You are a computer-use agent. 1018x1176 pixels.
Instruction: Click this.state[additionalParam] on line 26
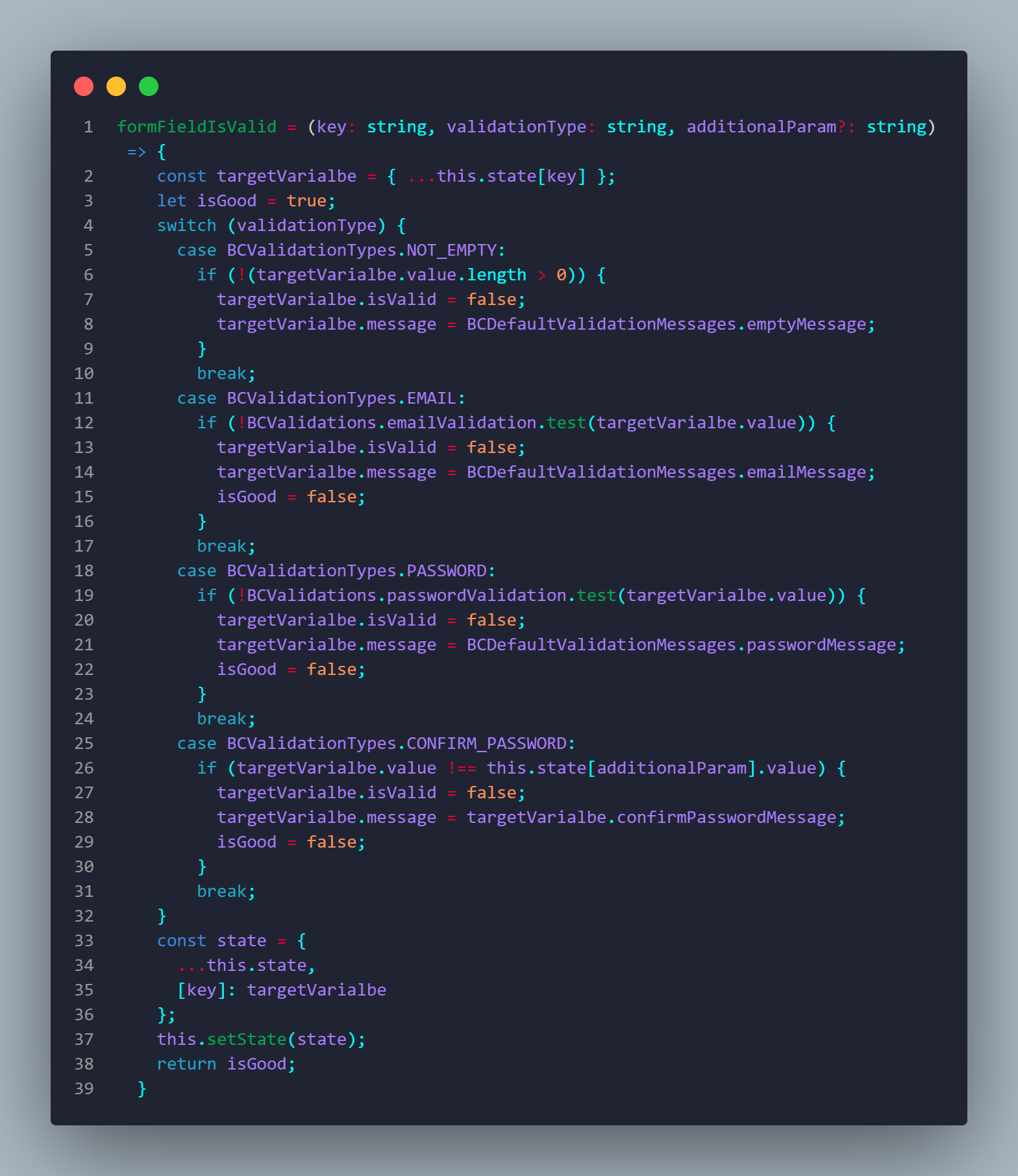coord(621,768)
